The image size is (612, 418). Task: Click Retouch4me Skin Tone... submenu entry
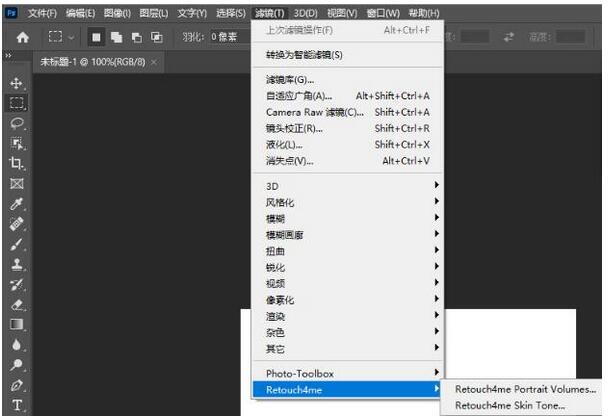click(x=510, y=406)
